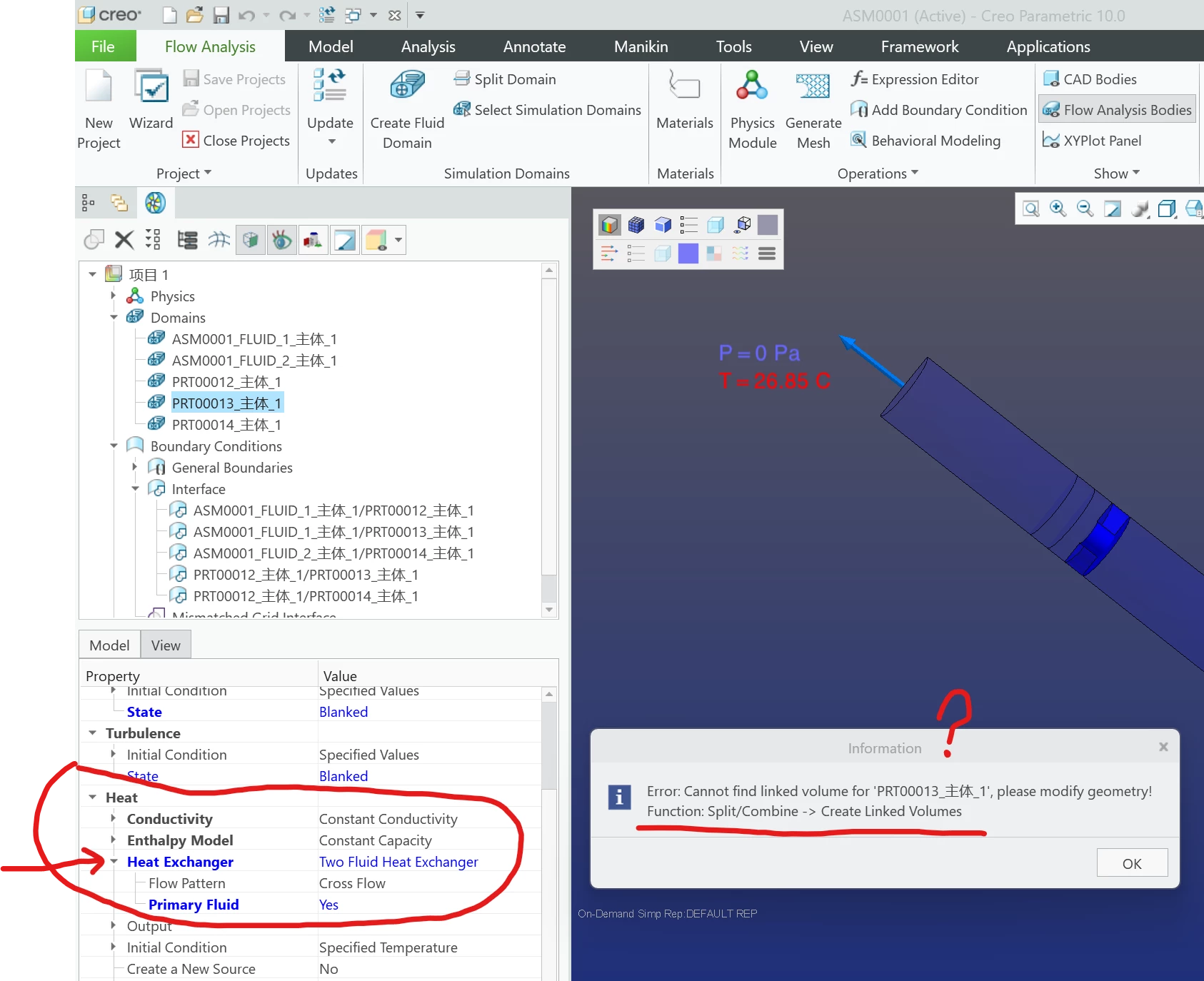This screenshot has height=981, width=1204.
Task: Open the Expression Editor
Action: 915,79
